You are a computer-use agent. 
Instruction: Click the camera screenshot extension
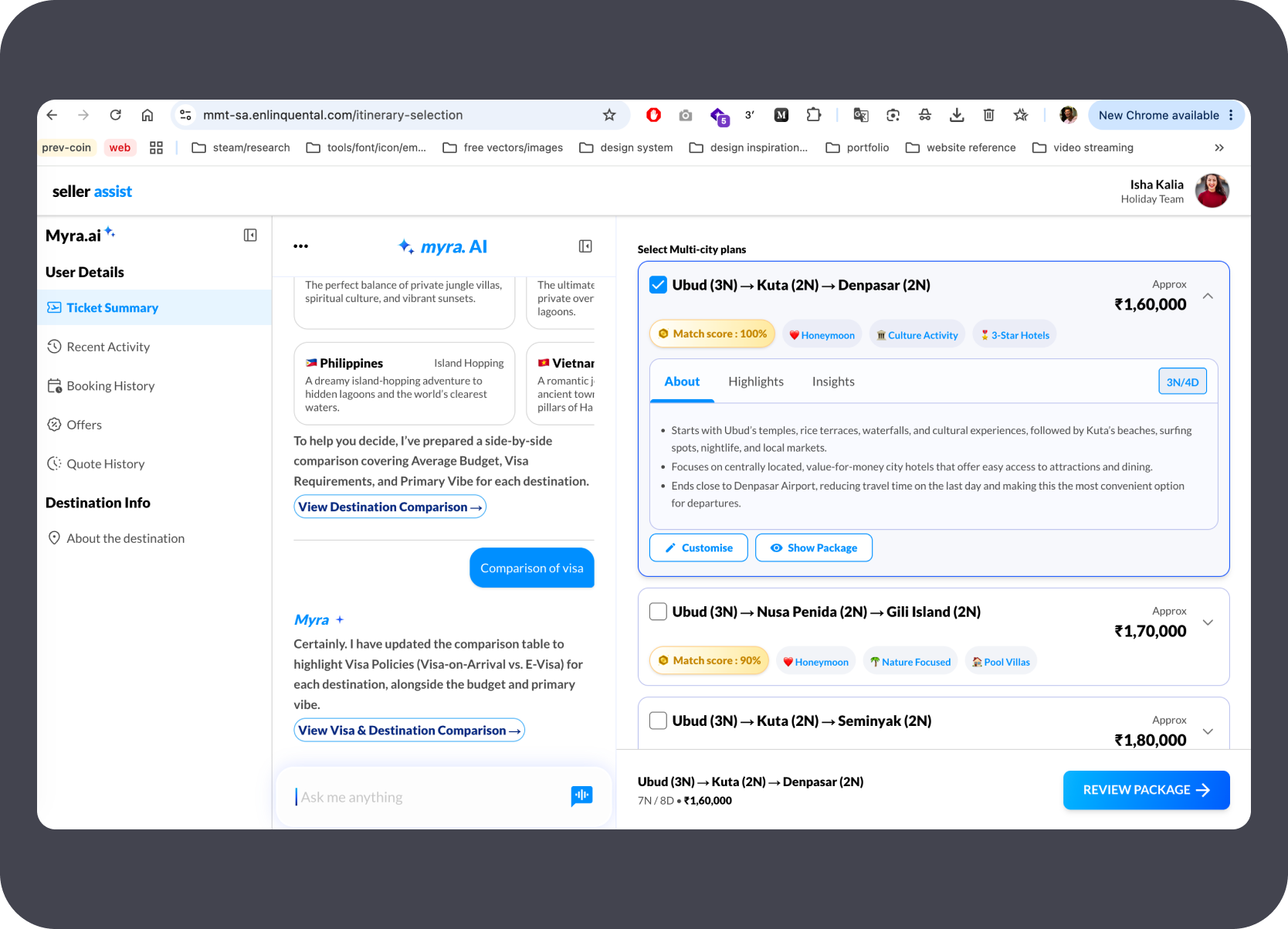686,115
